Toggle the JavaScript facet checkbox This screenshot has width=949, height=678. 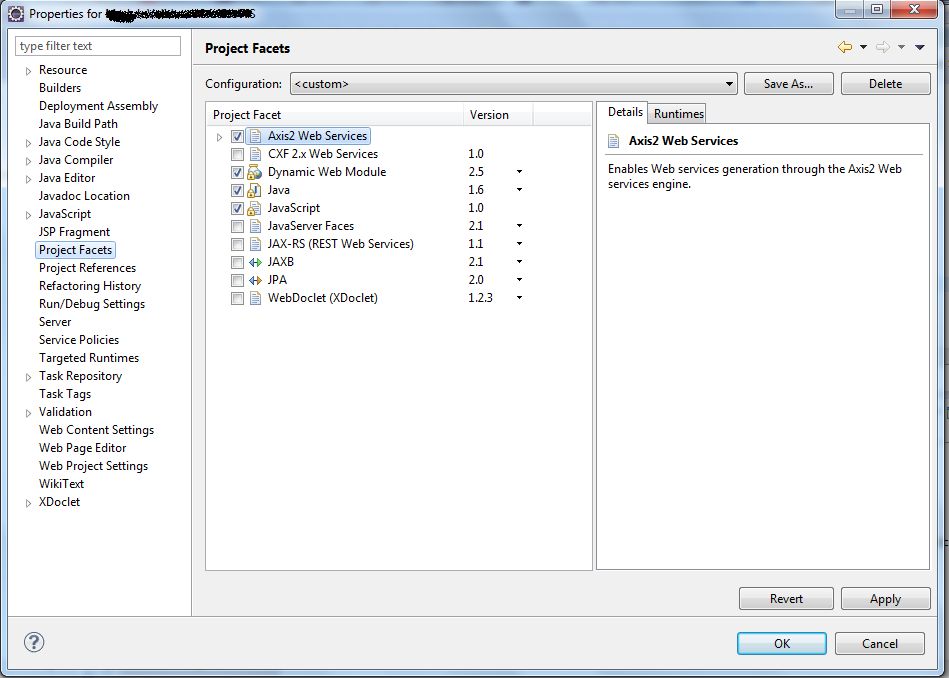pyautogui.click(x=237, y=208)
